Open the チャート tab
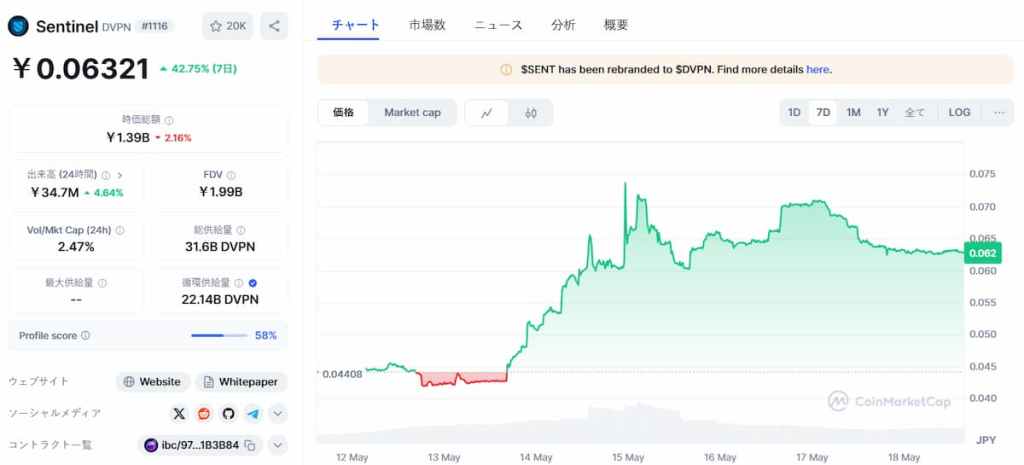Viewport: 1024px width, 465px height. click(x=355, y=25)
